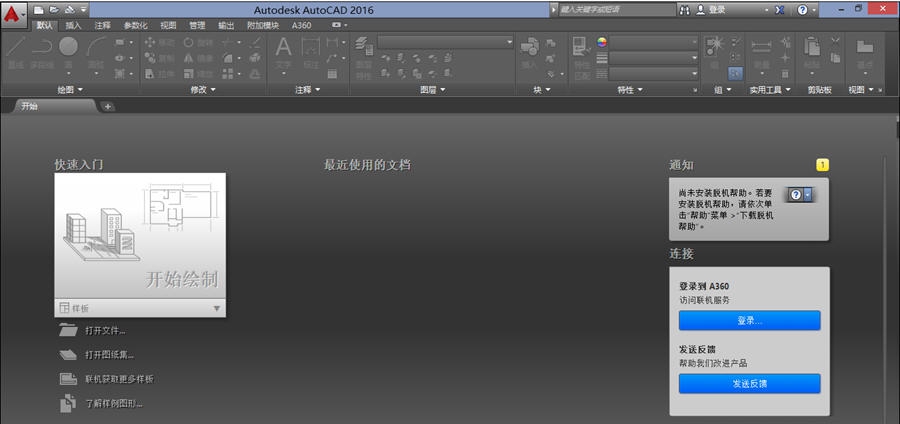Switch to the 输出 ribbon tab
This screenshot has width=900, height=424.
coord(226,25)
